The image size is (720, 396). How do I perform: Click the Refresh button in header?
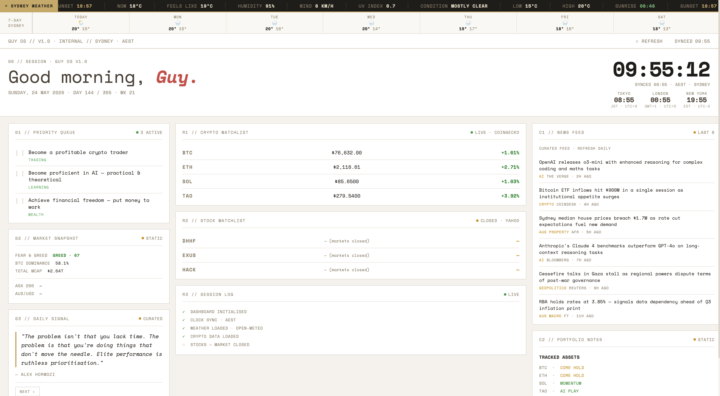[649, 41]
